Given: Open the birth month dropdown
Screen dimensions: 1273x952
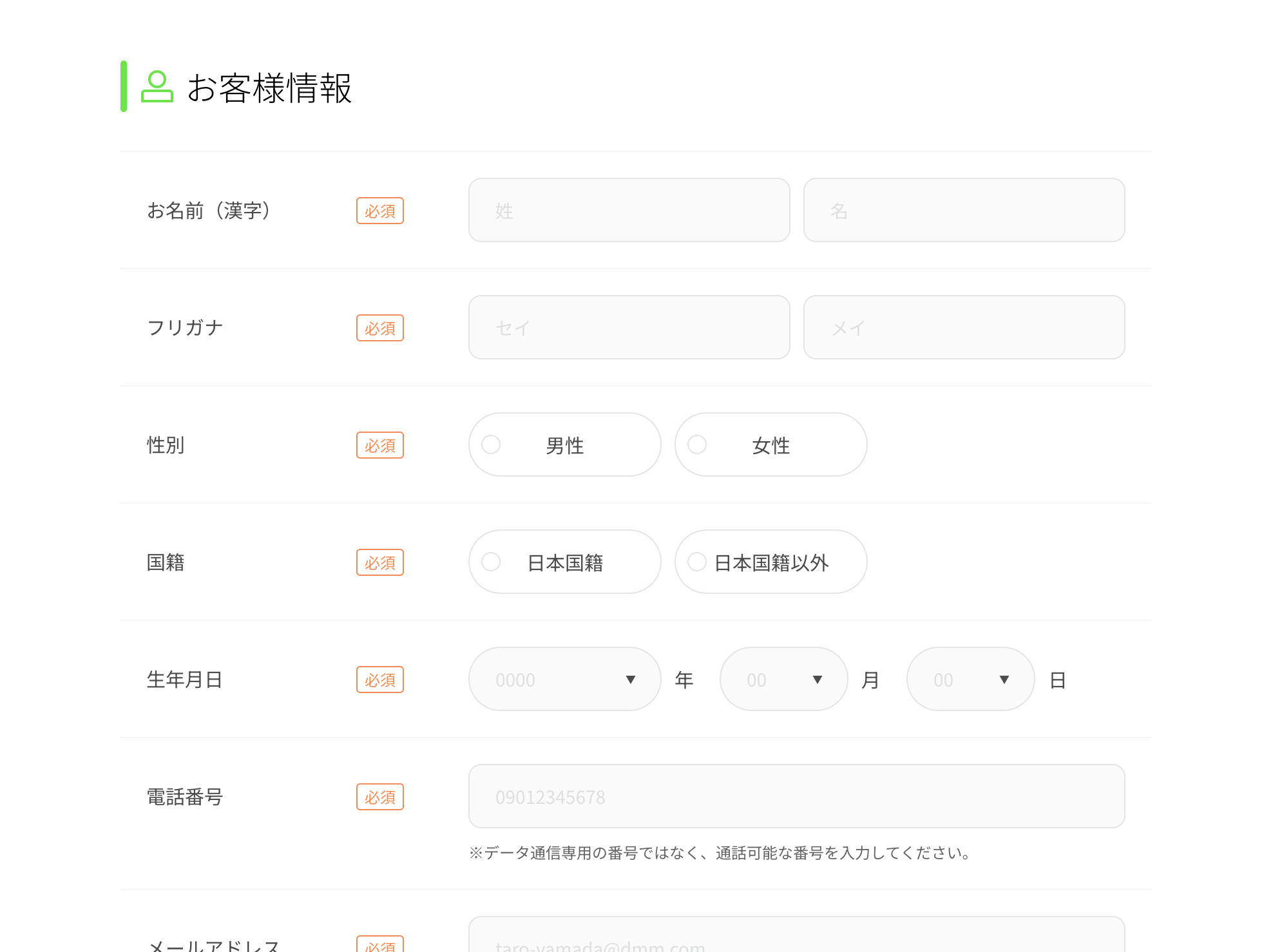Looking at the screenshot, I should pos(783,679).
